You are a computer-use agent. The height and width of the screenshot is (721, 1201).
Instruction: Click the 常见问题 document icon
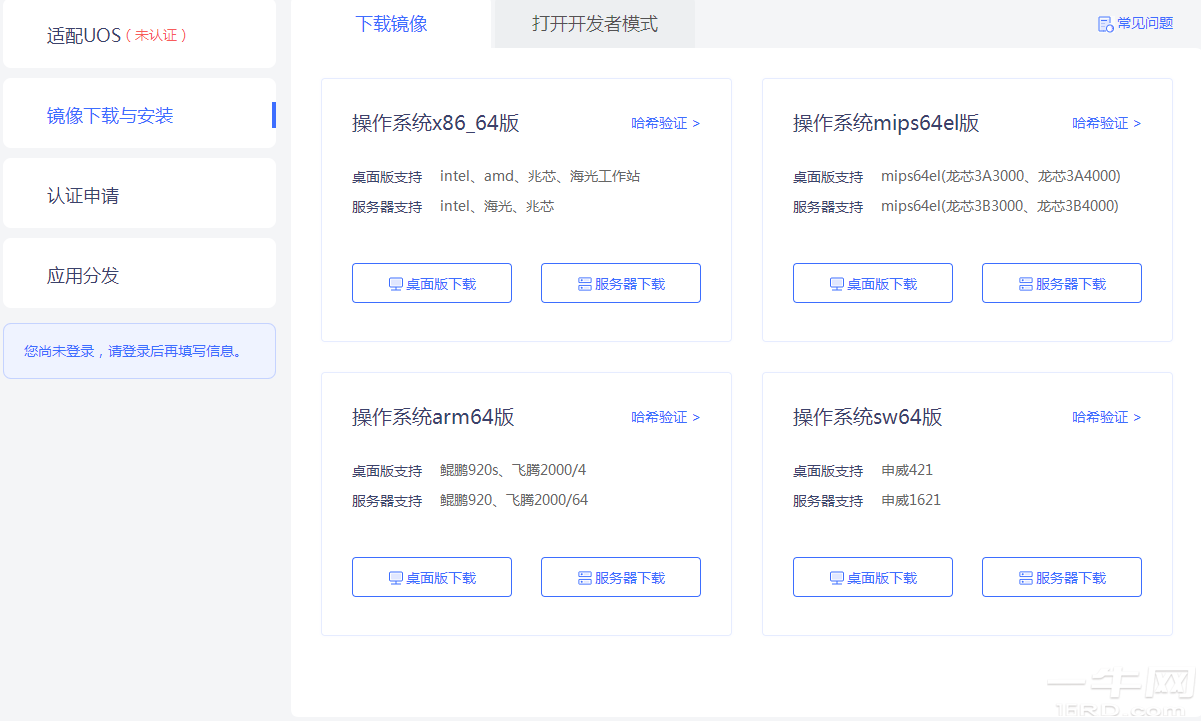pos(1105,24)
